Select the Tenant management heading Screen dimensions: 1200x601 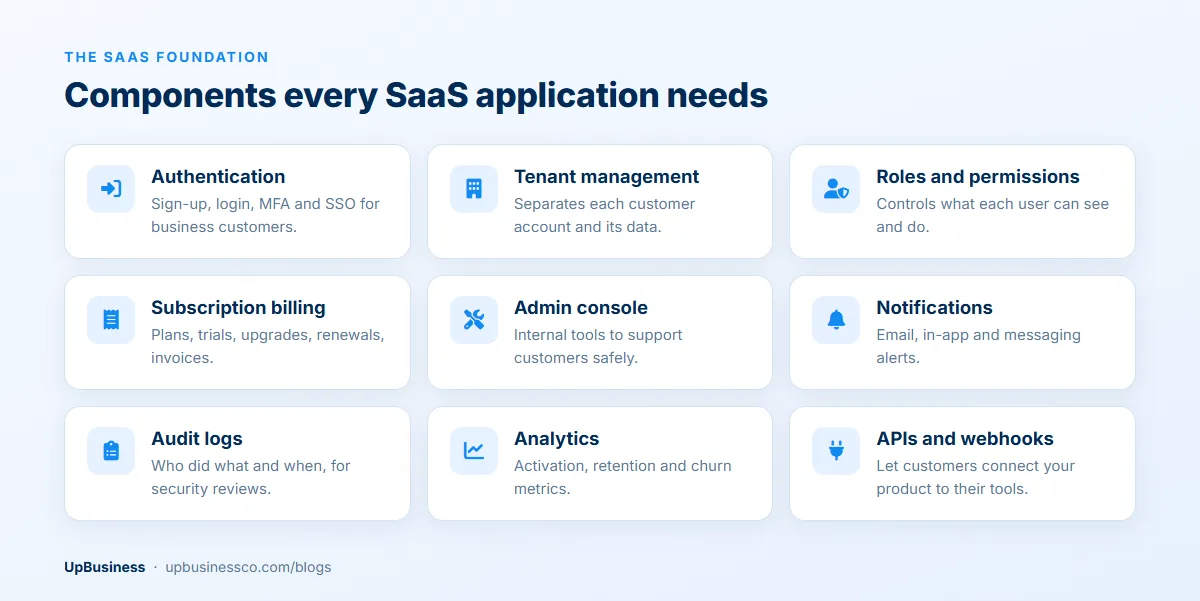[606, 177]
